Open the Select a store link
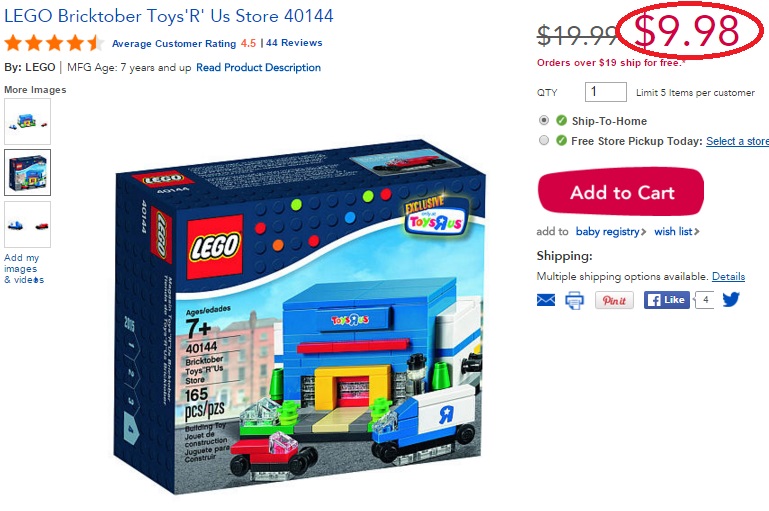769x511 pixels. point(738,141)
